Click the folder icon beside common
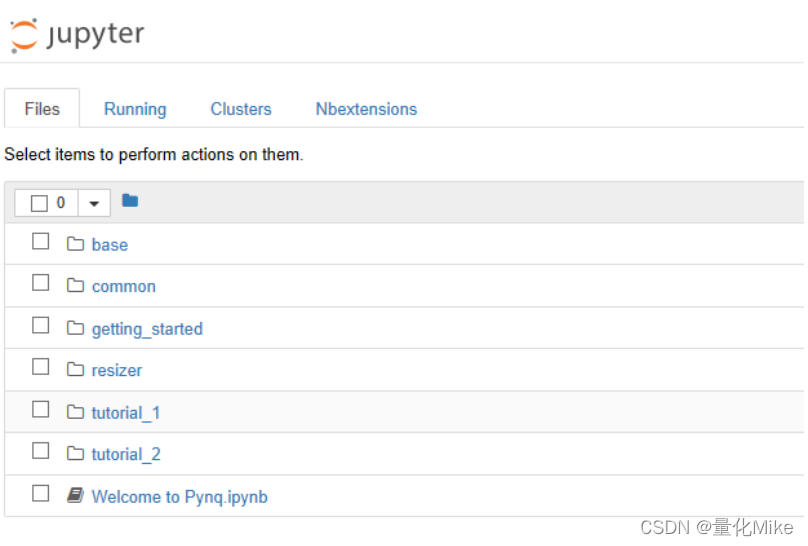The width and height of the screenshot is (808, 546). (x=75, y=286)
